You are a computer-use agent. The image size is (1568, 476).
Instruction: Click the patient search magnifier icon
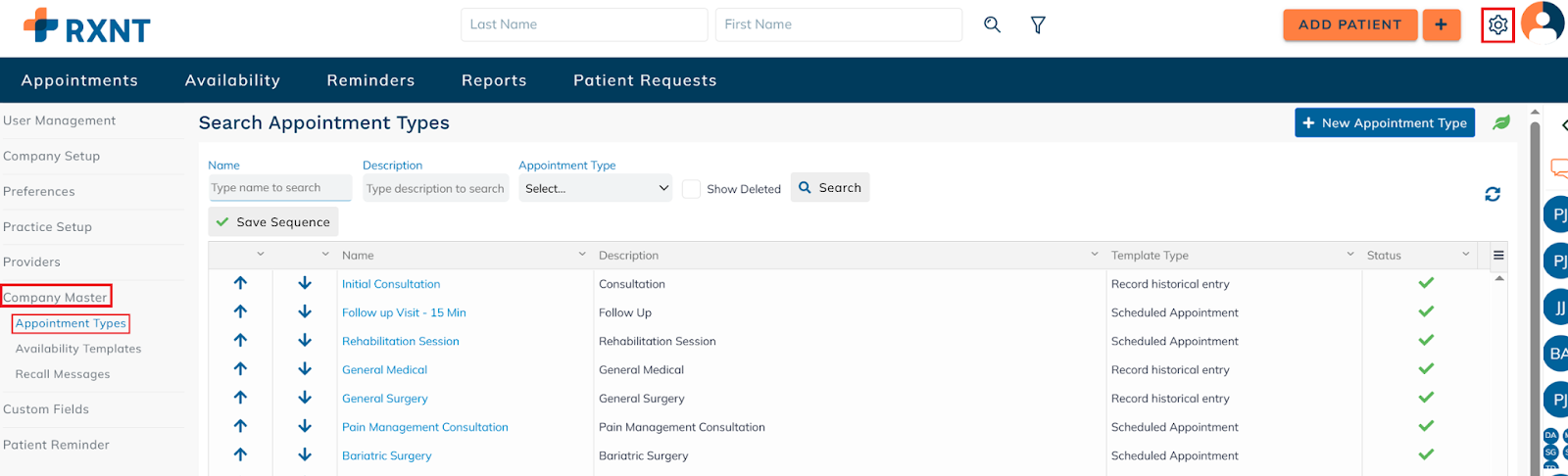pyautogui.click(x=992, y=24)
